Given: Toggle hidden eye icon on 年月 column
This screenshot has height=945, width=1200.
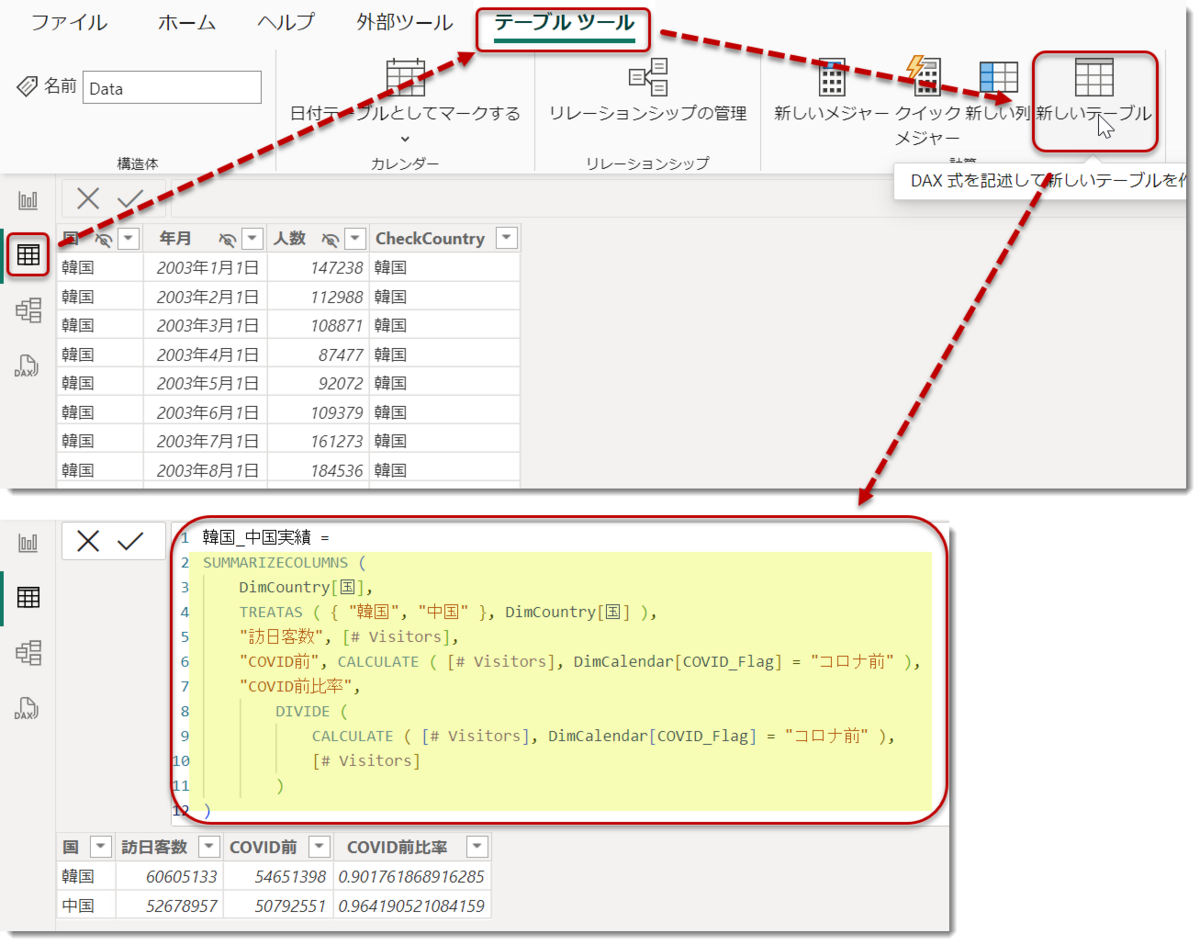Looking at the screenshot, I should [x=228, y=239].
